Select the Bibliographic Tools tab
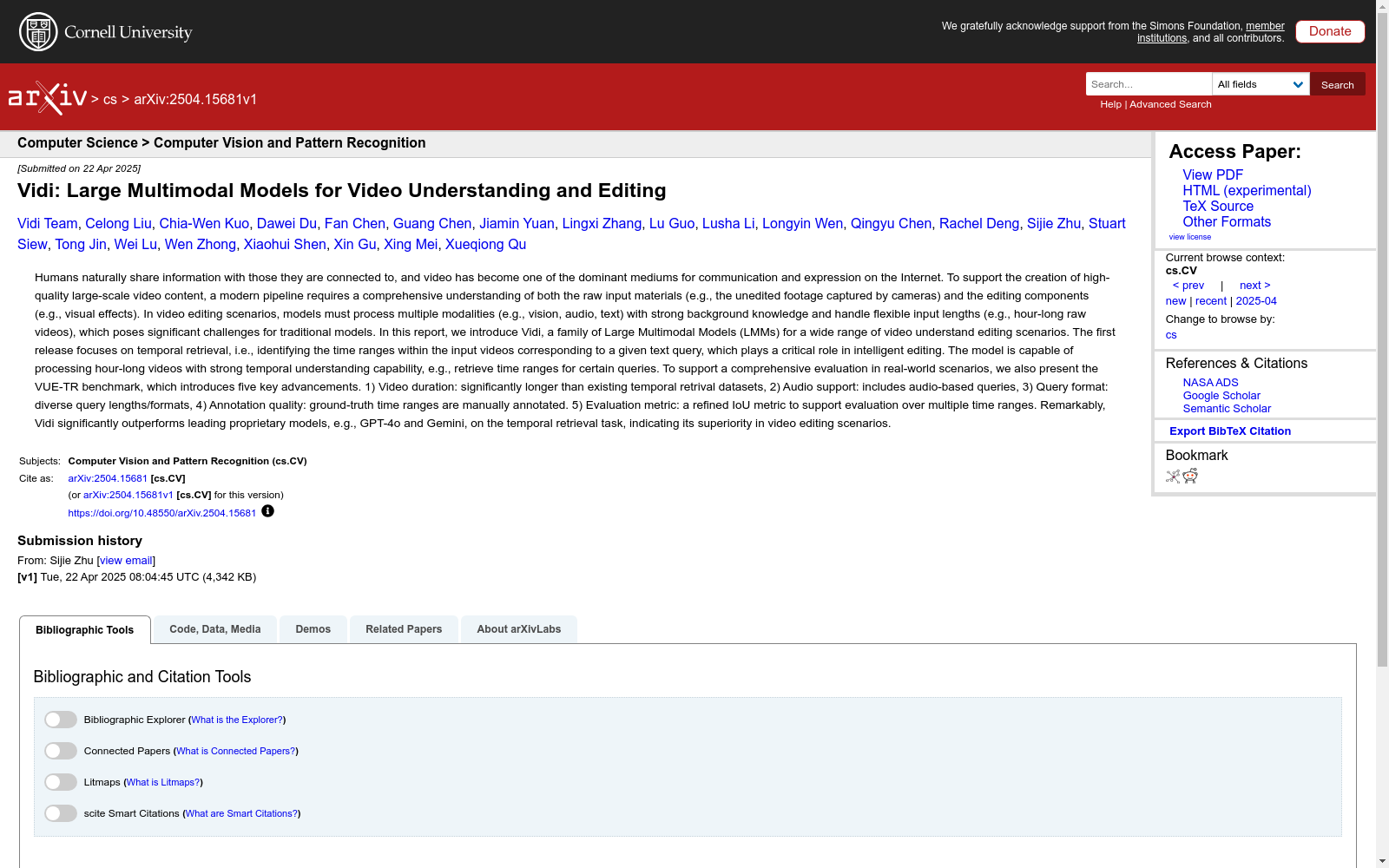The width and height of the screenshot is (1389, 868). point(85,630)
